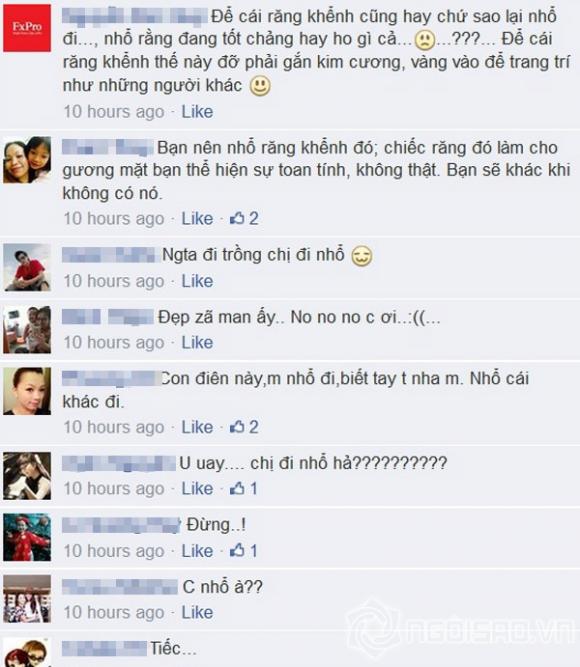Like the 'Đừng..!' comment
The width and height of the screenshot is (580, 667).
click(x=197, y=551)
